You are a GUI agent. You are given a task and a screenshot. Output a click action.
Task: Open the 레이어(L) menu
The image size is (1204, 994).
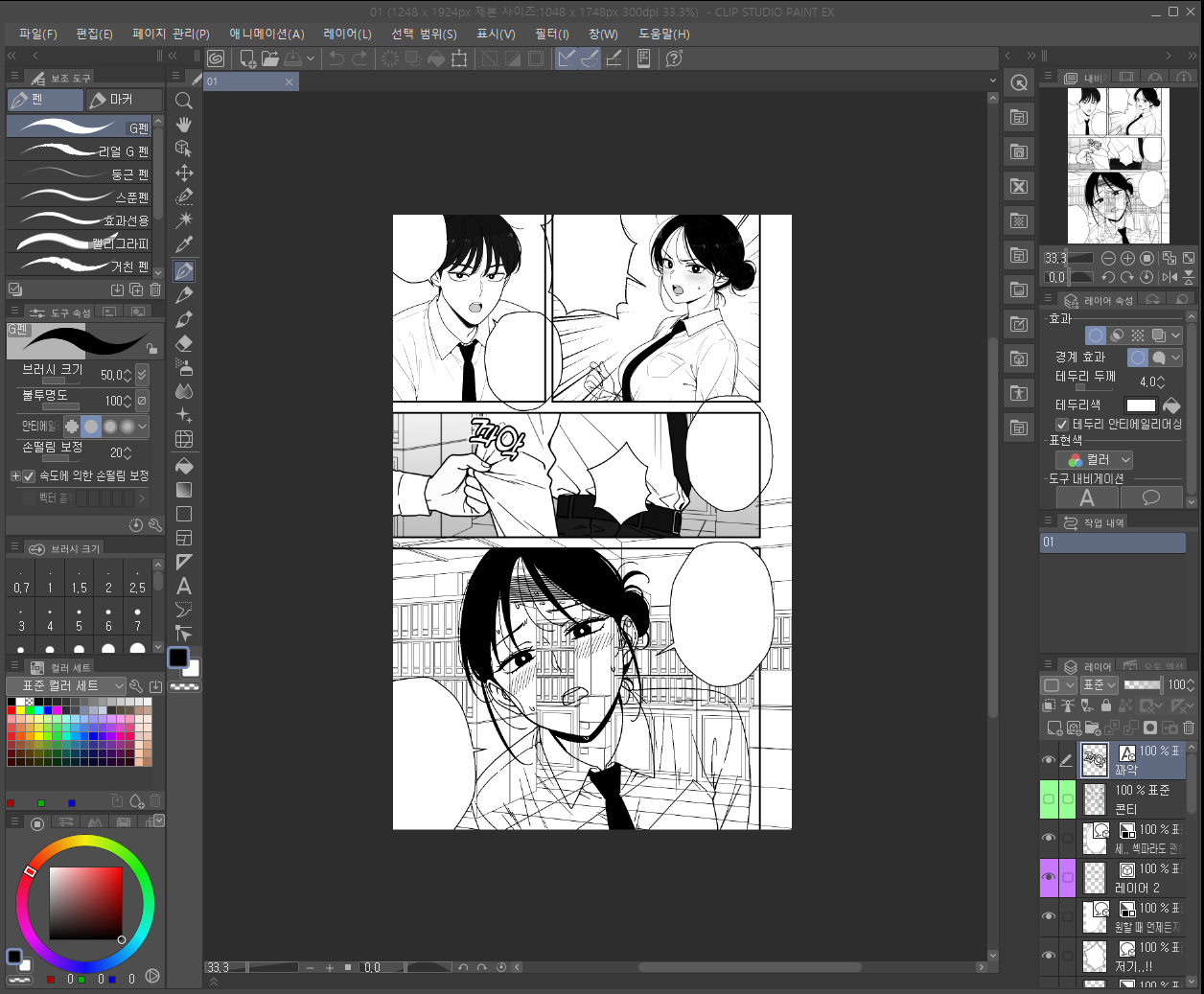pos(347,34)
